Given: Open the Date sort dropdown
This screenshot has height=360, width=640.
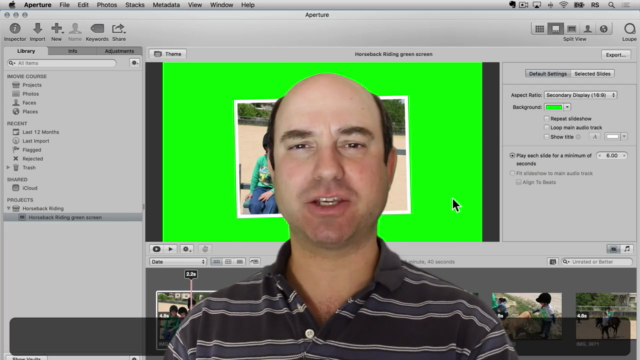Looking at the screenshot, I should tap(178, 262).
